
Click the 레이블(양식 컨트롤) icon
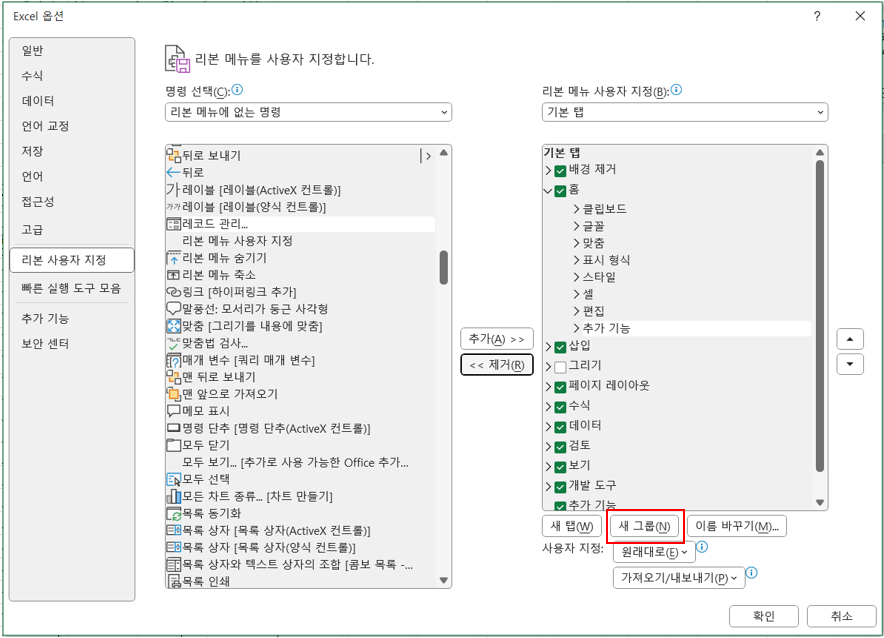tap(174, 207)
